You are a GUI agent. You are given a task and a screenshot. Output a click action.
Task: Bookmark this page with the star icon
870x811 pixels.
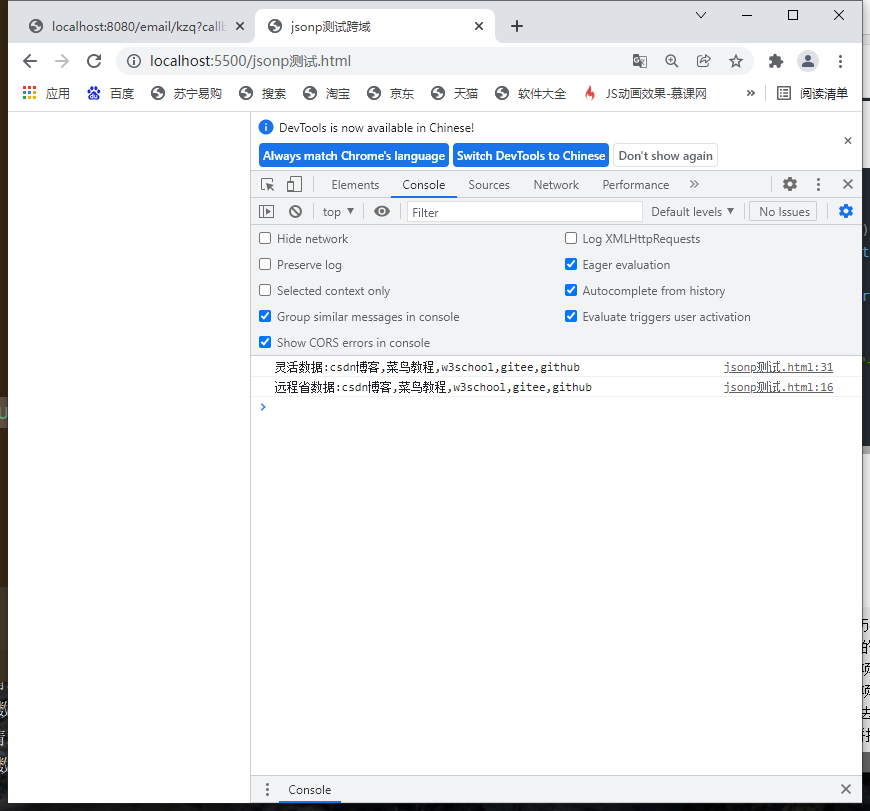[737, 60]
